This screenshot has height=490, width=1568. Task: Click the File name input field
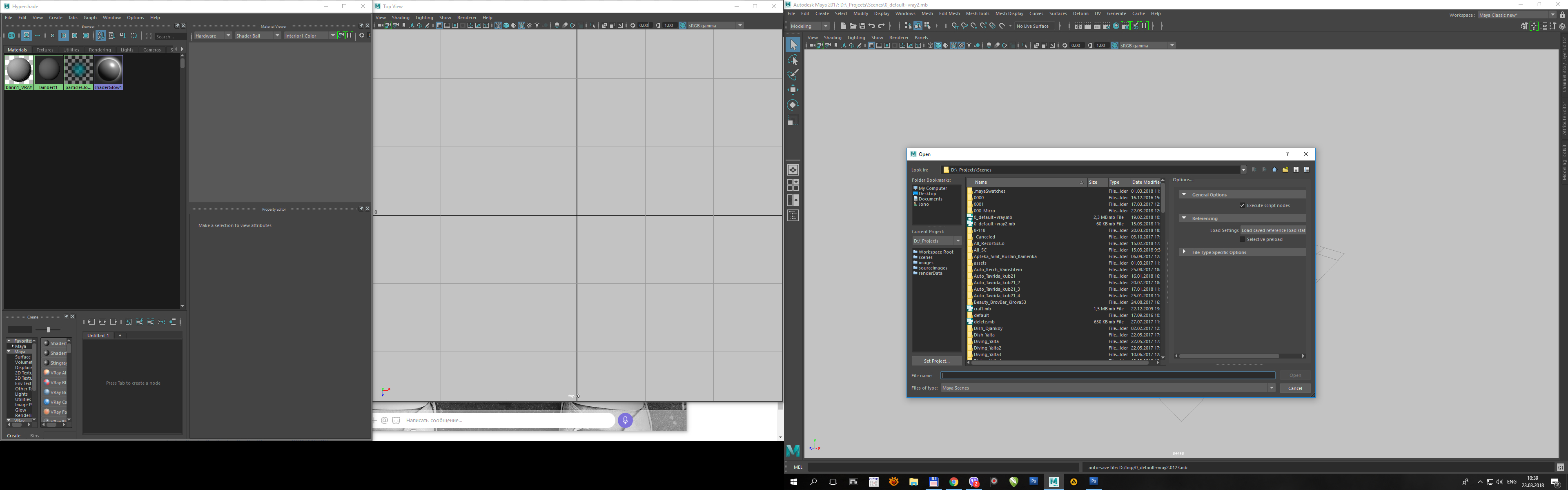1108,375
